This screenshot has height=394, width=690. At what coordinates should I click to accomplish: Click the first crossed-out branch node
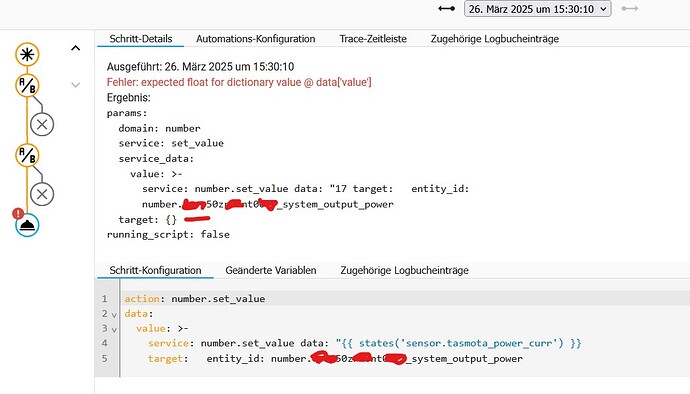click(42, 125)
